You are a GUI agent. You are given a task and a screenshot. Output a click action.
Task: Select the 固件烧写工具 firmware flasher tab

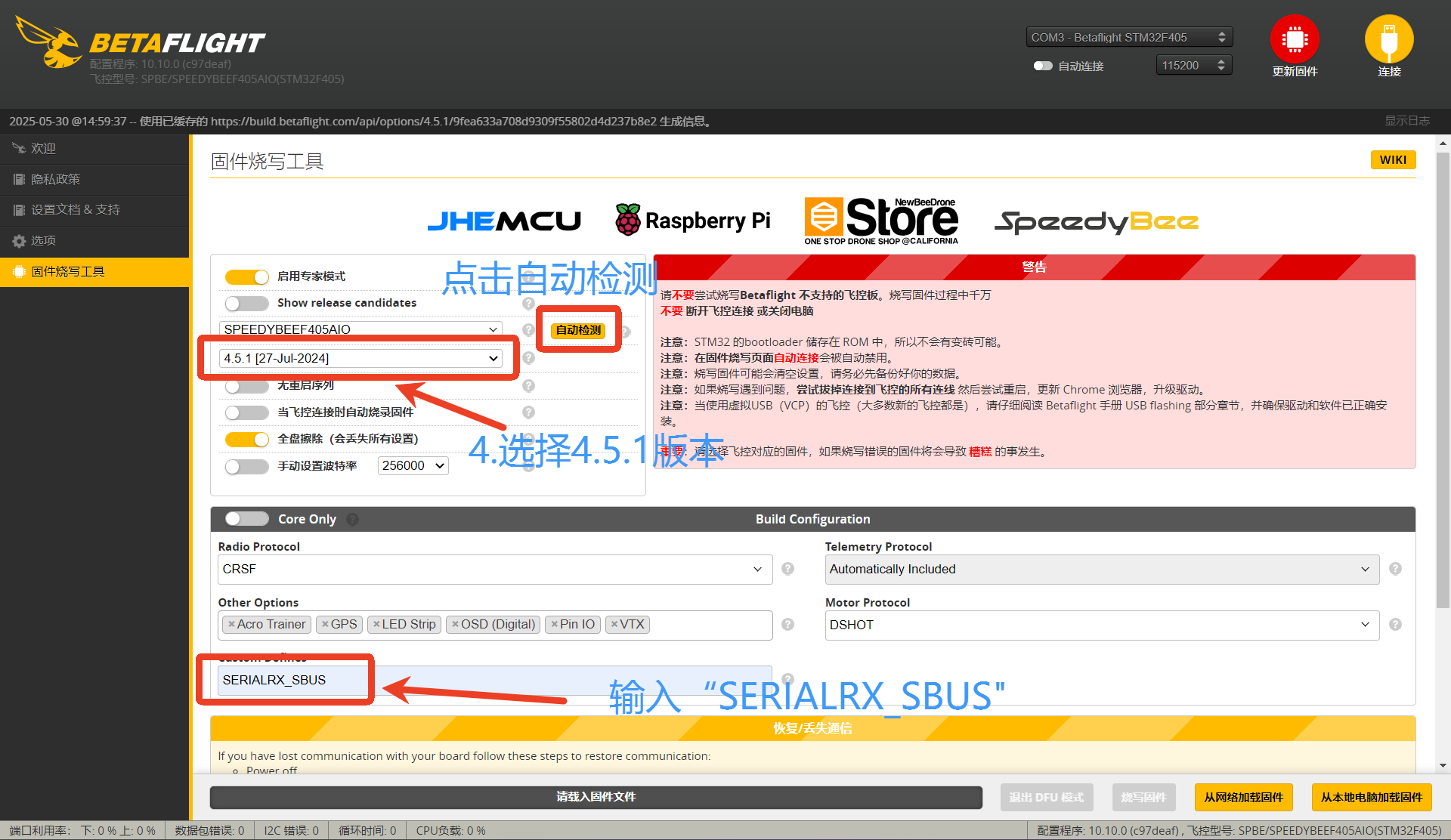click(94, 272)
